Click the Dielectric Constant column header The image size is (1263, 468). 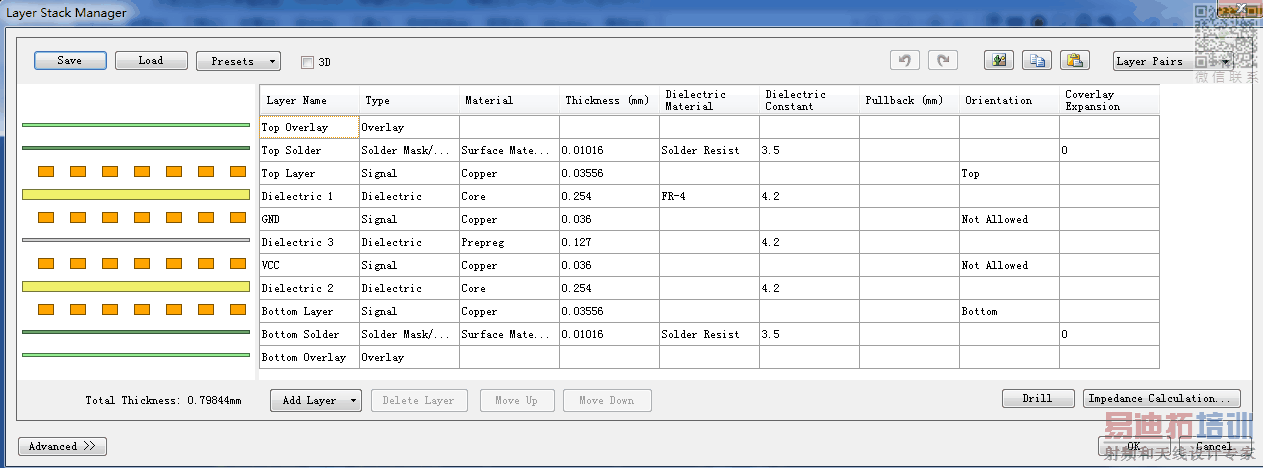pos(810,100)
